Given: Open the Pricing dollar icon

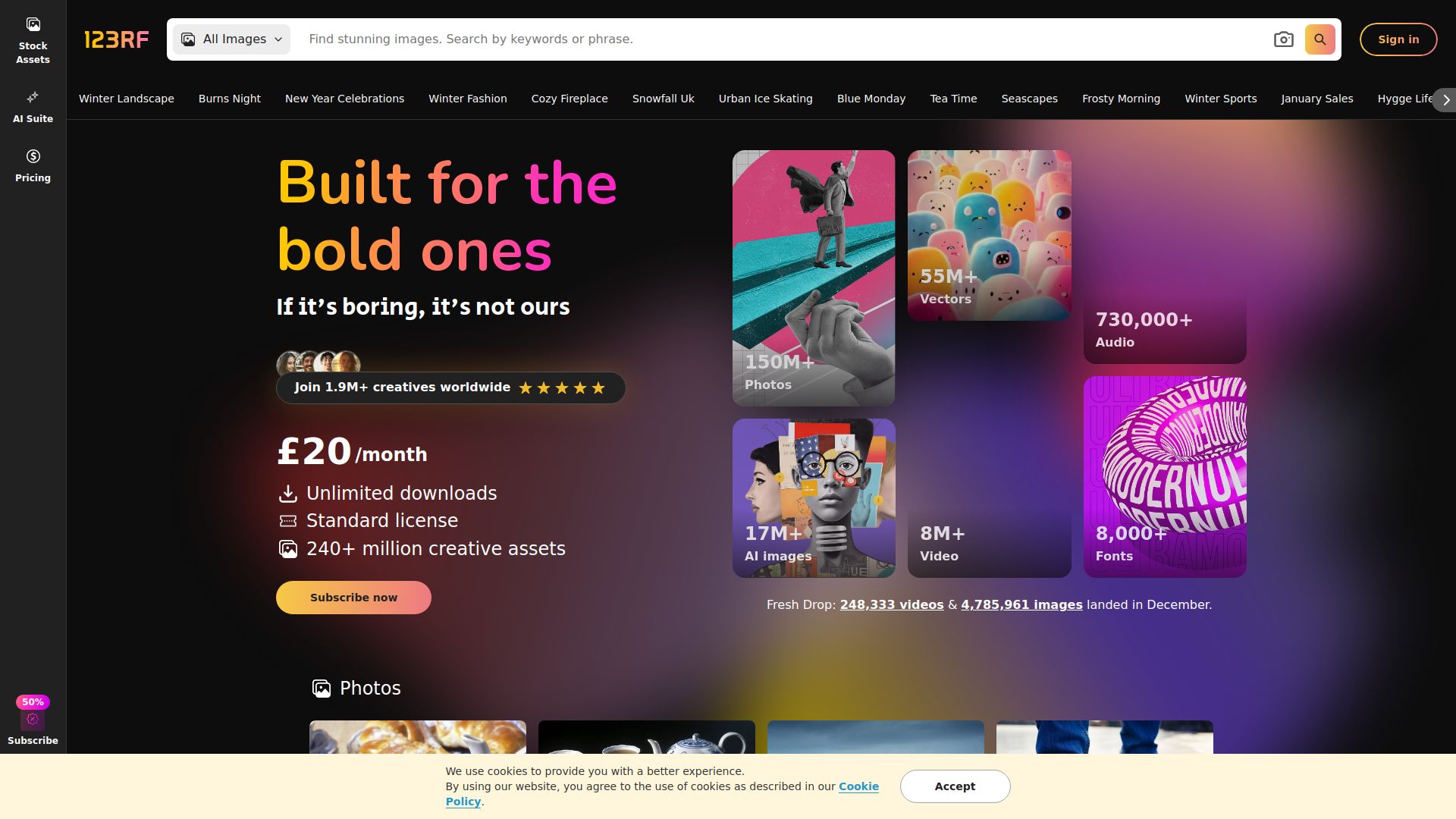Looking at the screenshot, I should [33, 156].
